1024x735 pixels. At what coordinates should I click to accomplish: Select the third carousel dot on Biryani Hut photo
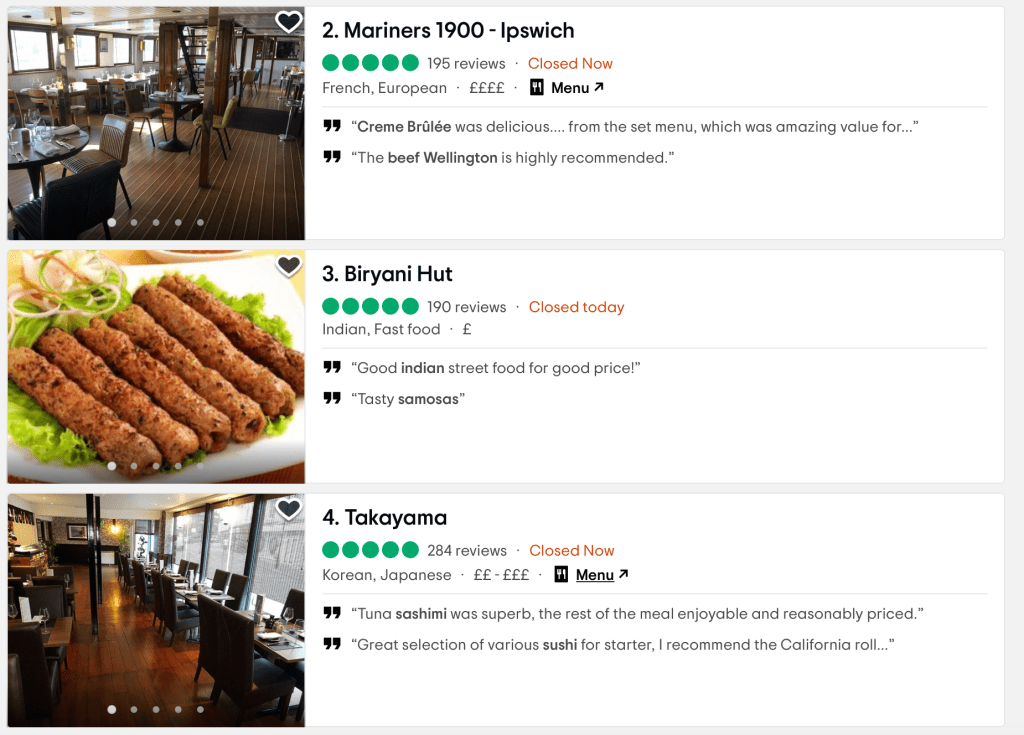155,466
